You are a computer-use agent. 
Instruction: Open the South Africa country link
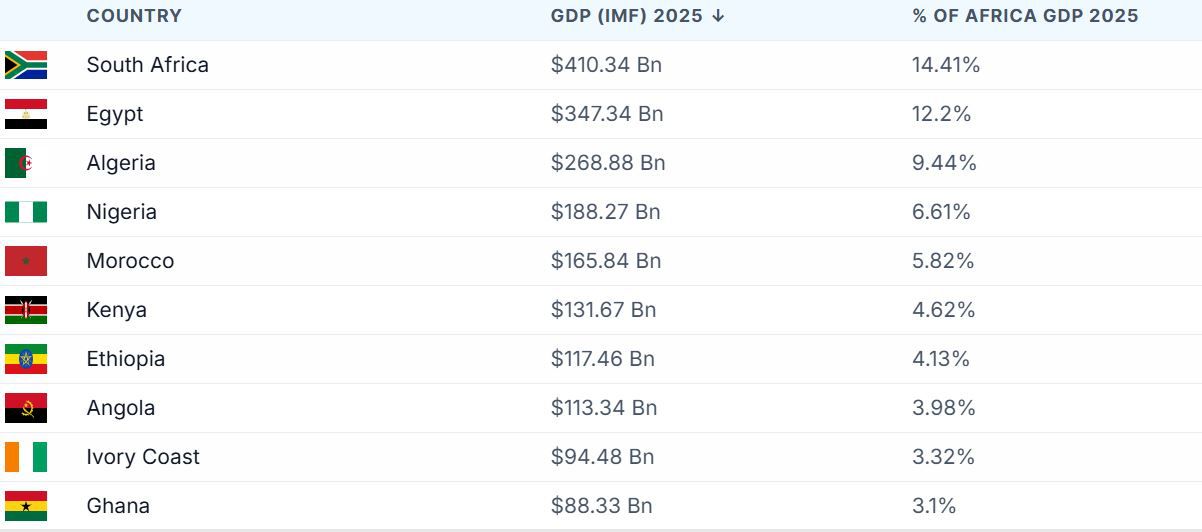(x=148, y=65)
